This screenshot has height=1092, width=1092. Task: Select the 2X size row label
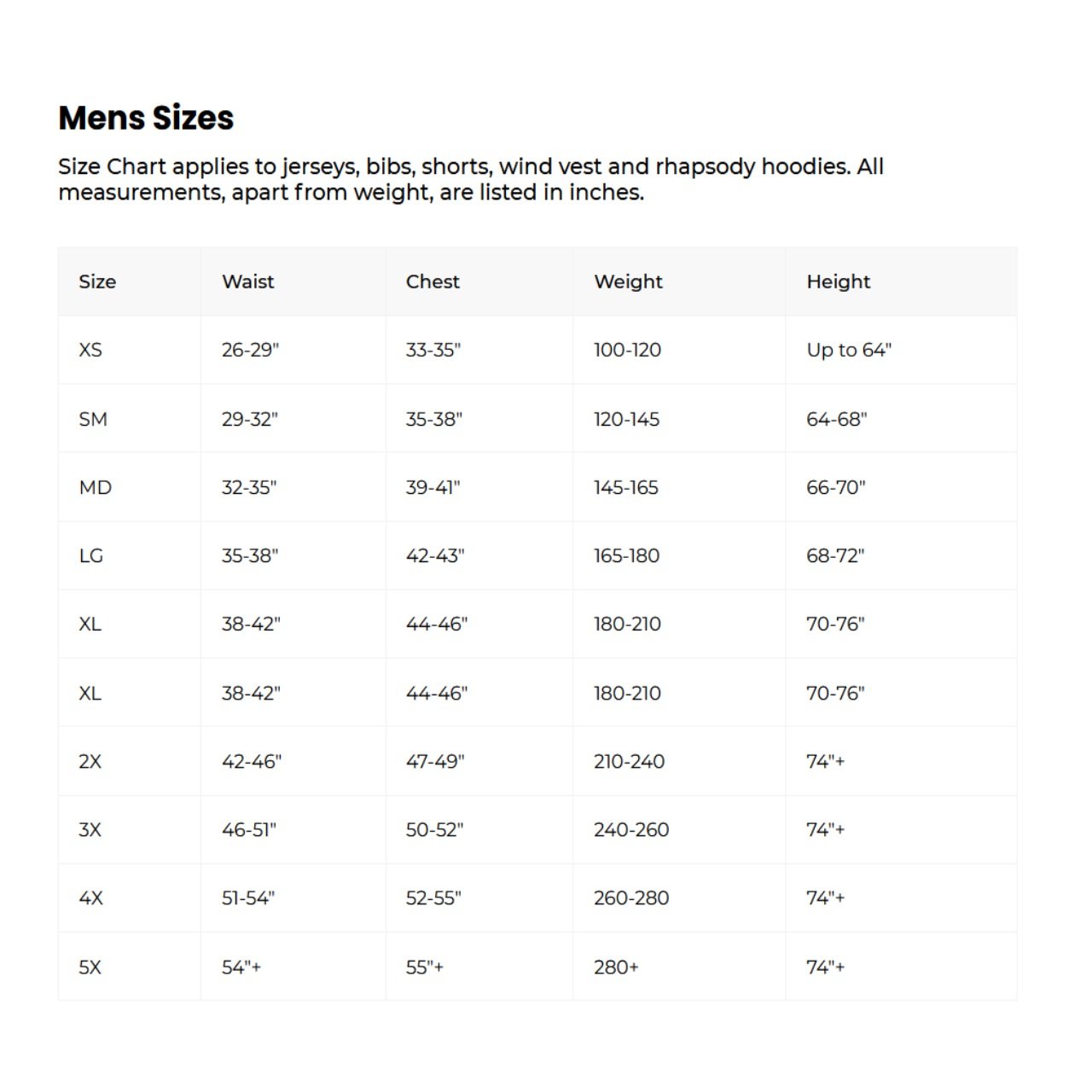pos(90,761)
